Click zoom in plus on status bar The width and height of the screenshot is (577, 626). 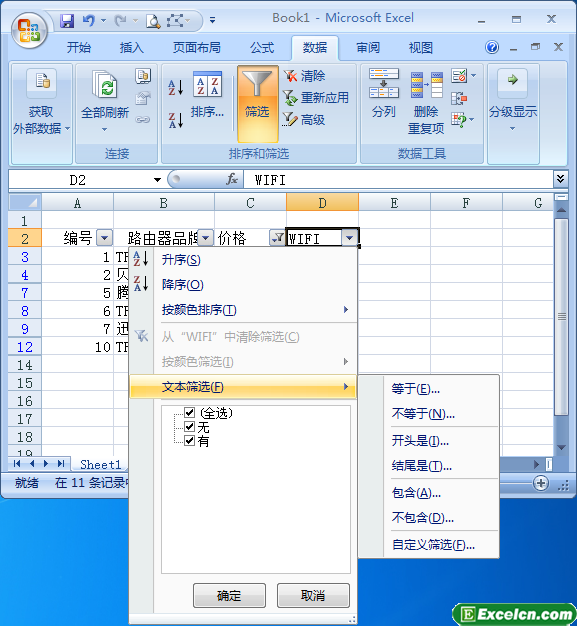[x=541, y=483]
